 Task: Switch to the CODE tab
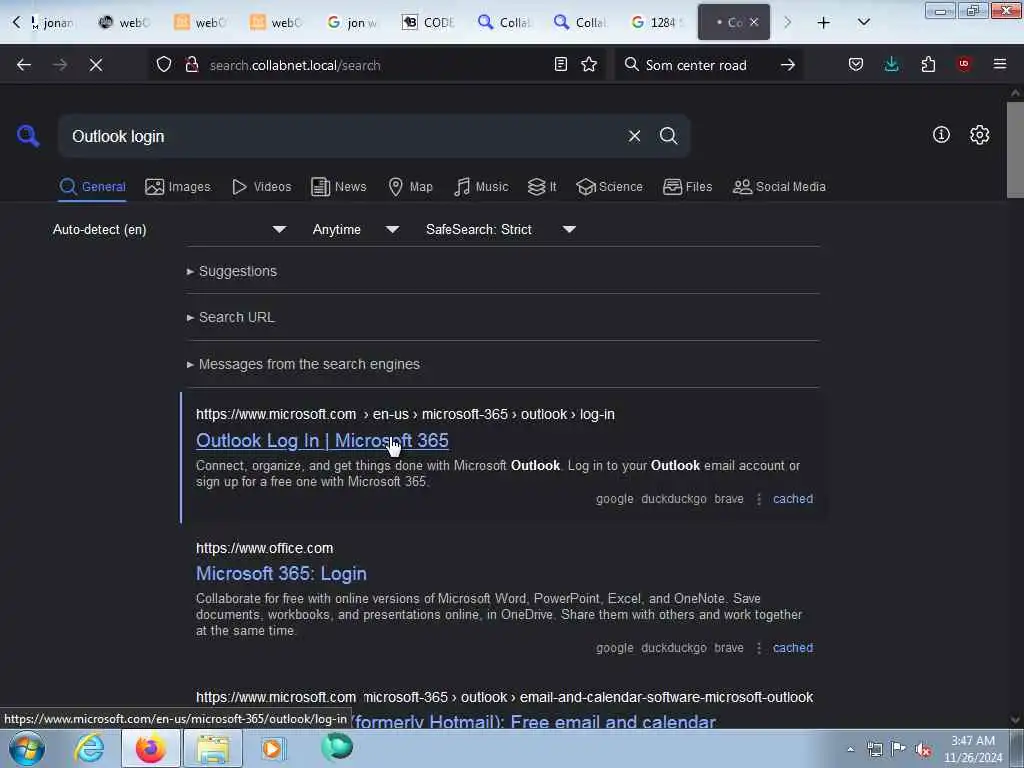click(428, 22)
